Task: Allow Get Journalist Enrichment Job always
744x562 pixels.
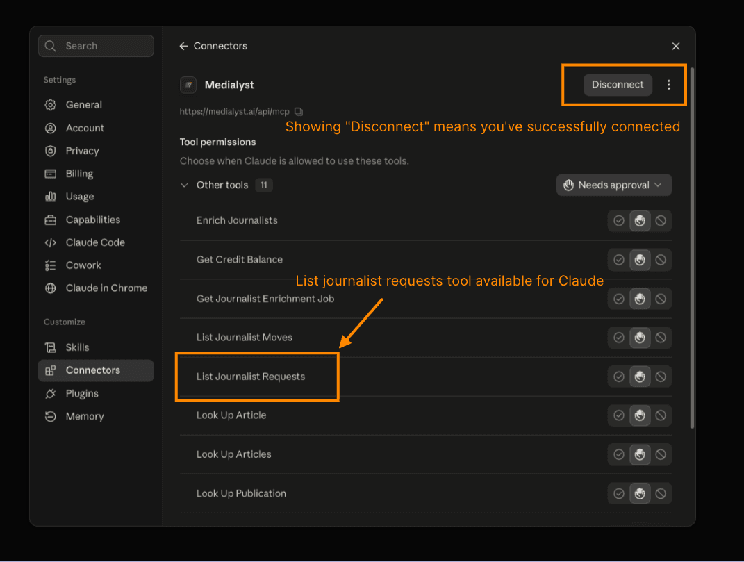Action: tap(619, 299)
